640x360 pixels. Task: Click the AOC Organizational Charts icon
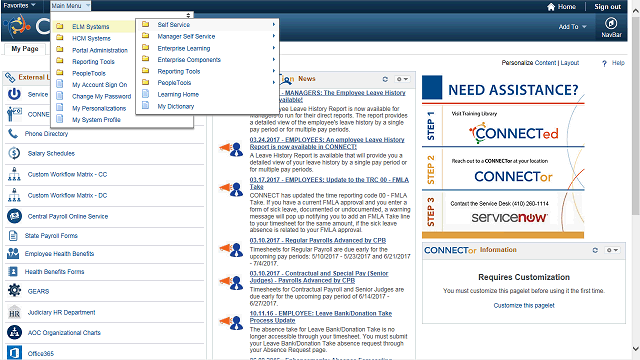(14, 332)
